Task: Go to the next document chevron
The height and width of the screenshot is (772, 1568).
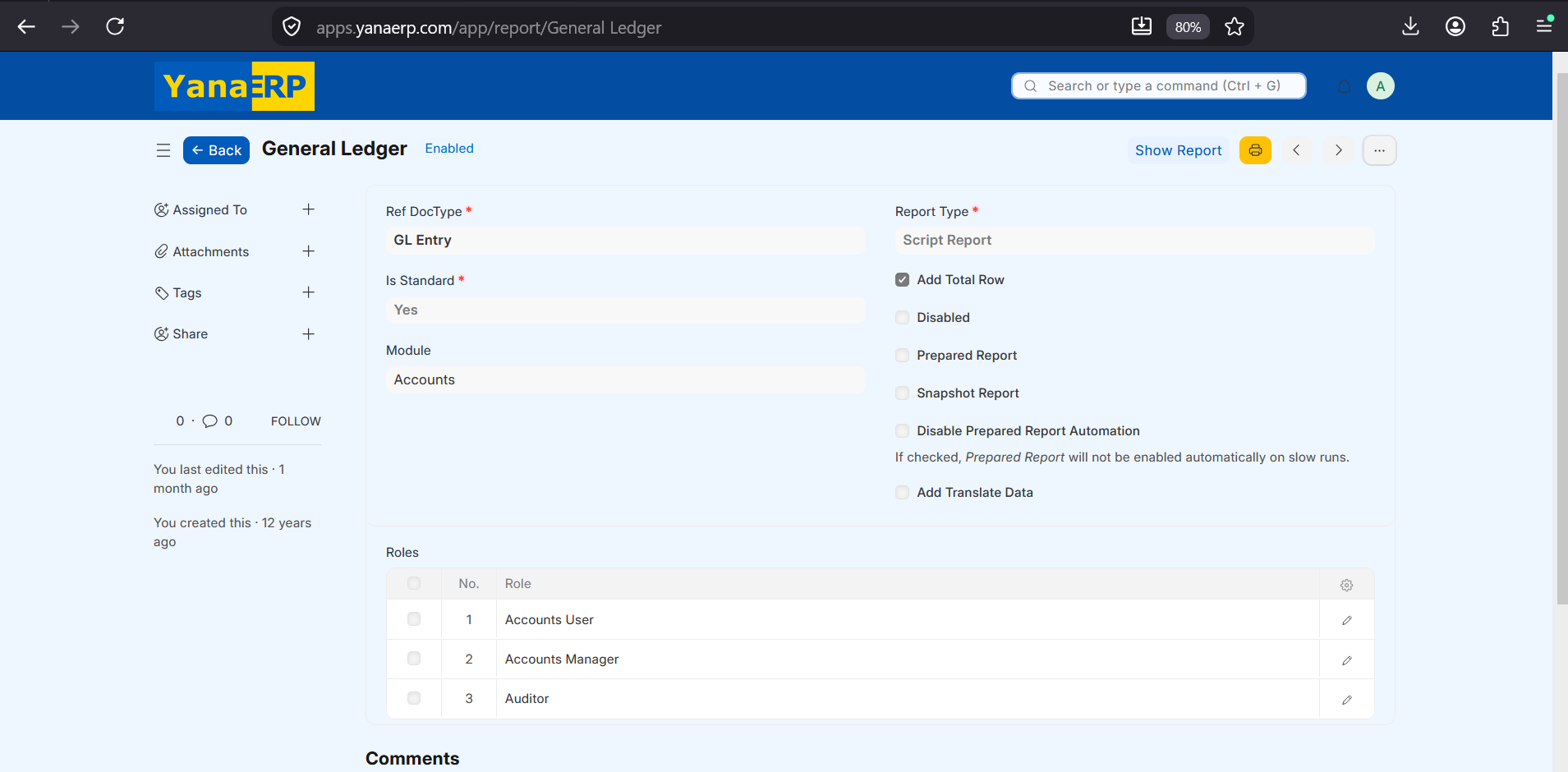Action: 1338,150
